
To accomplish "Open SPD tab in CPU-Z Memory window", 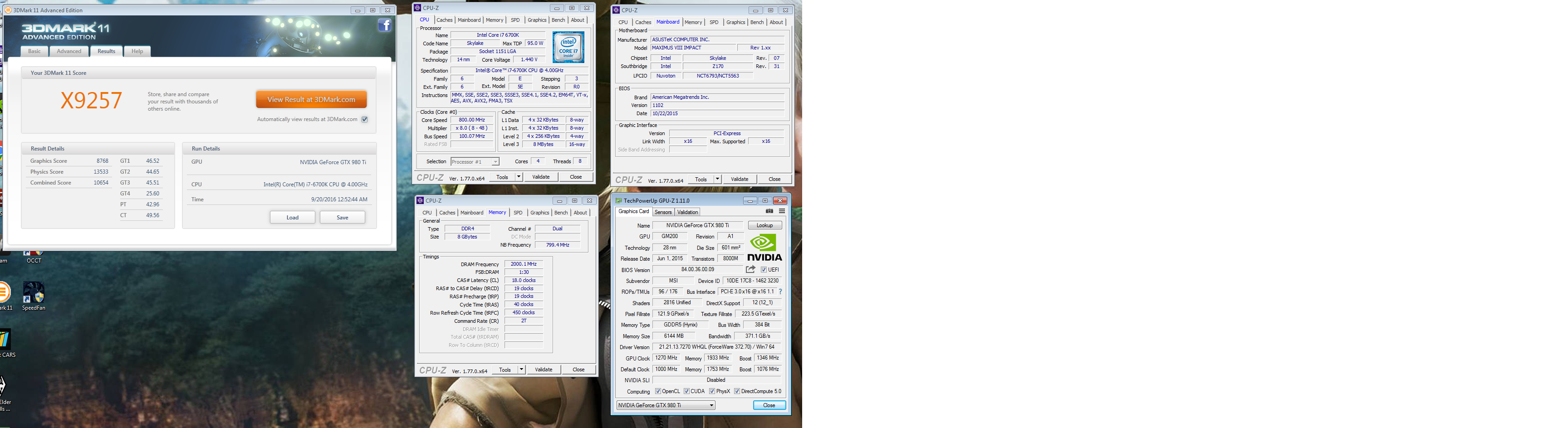I will coord(518,213).
